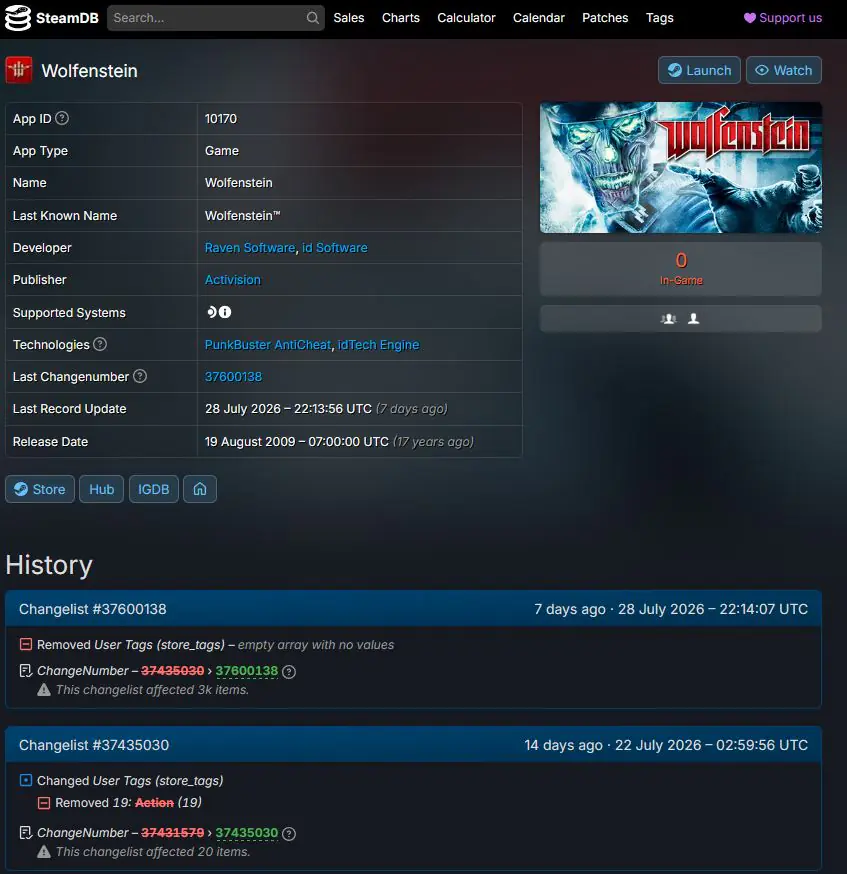Viewport: 847px width, 874px height.
Task: Open the Calculator page
Action: 466,18
